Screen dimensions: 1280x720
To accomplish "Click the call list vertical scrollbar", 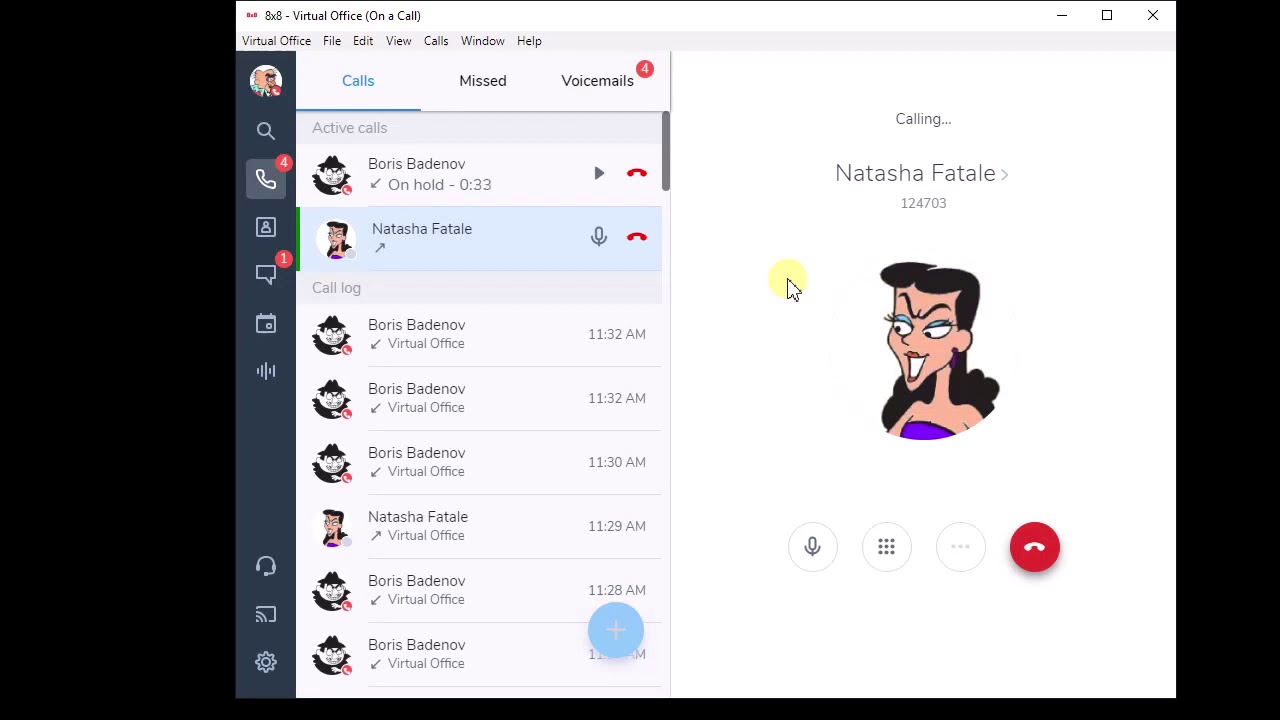I will pos(665,150).
